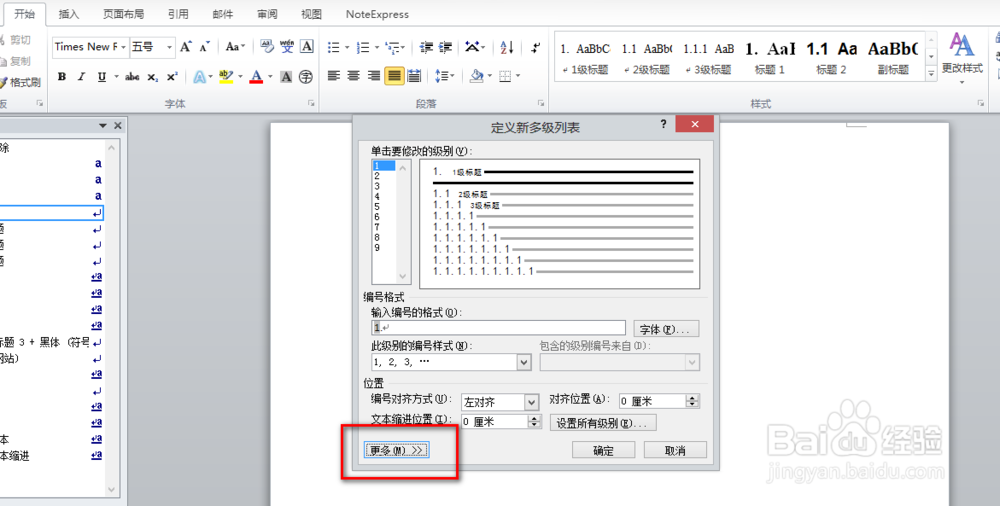Open Paragraph dialog launcher

click(541, 103)
